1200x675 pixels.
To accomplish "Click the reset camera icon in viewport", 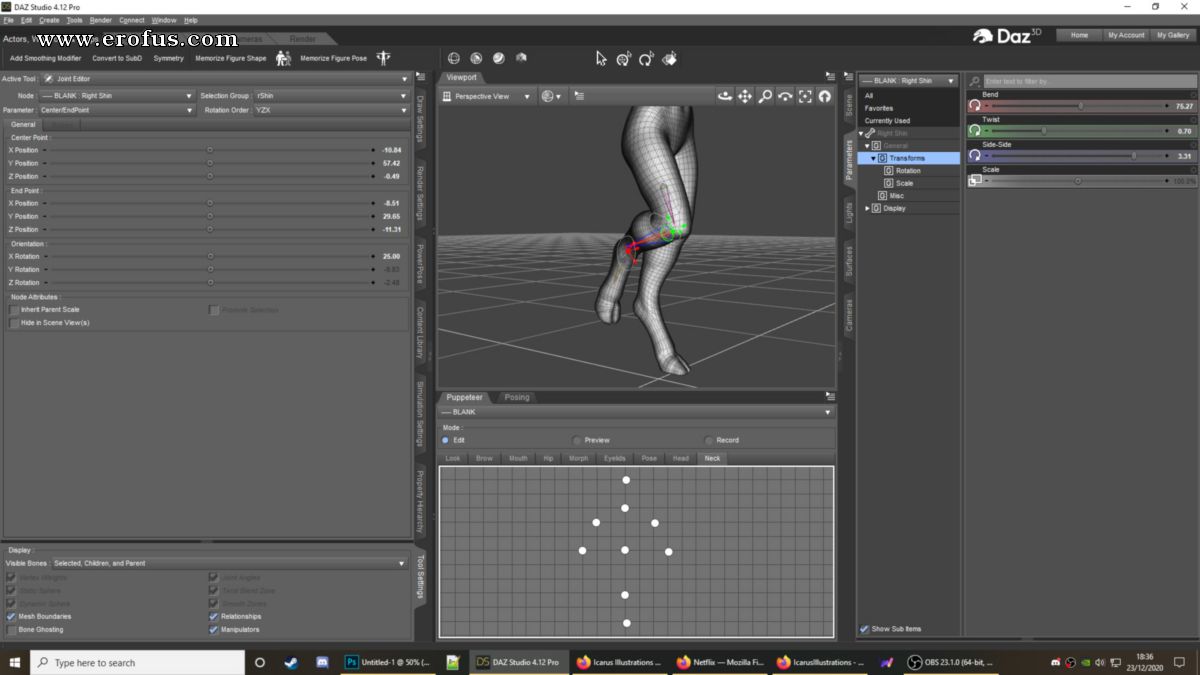I will click(825, 96).
